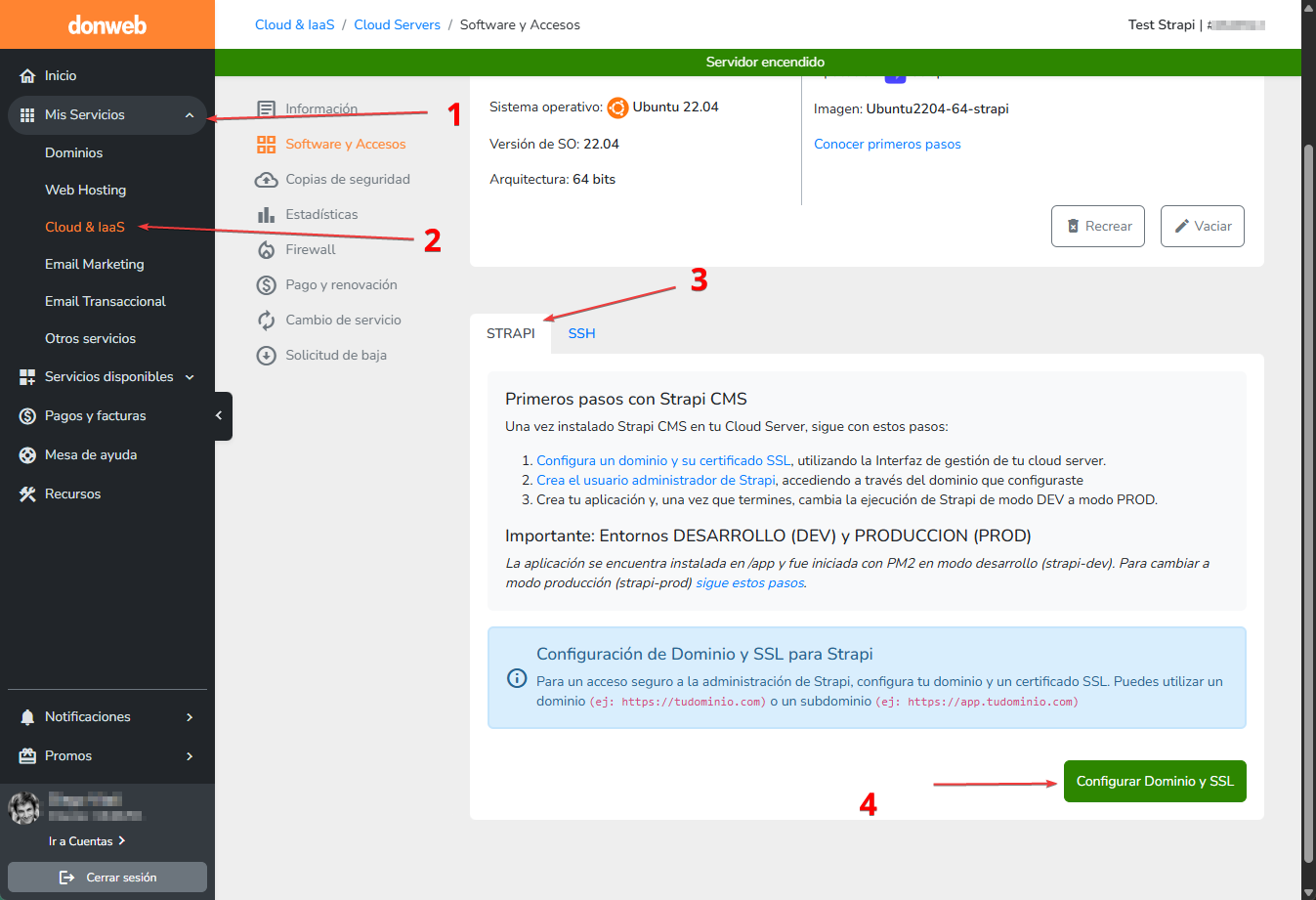The width and height of the screenshot is (1316, 900).
Task: Click the Software y Accesos icon
Action: pyautogui.click(x=266, y=145)
